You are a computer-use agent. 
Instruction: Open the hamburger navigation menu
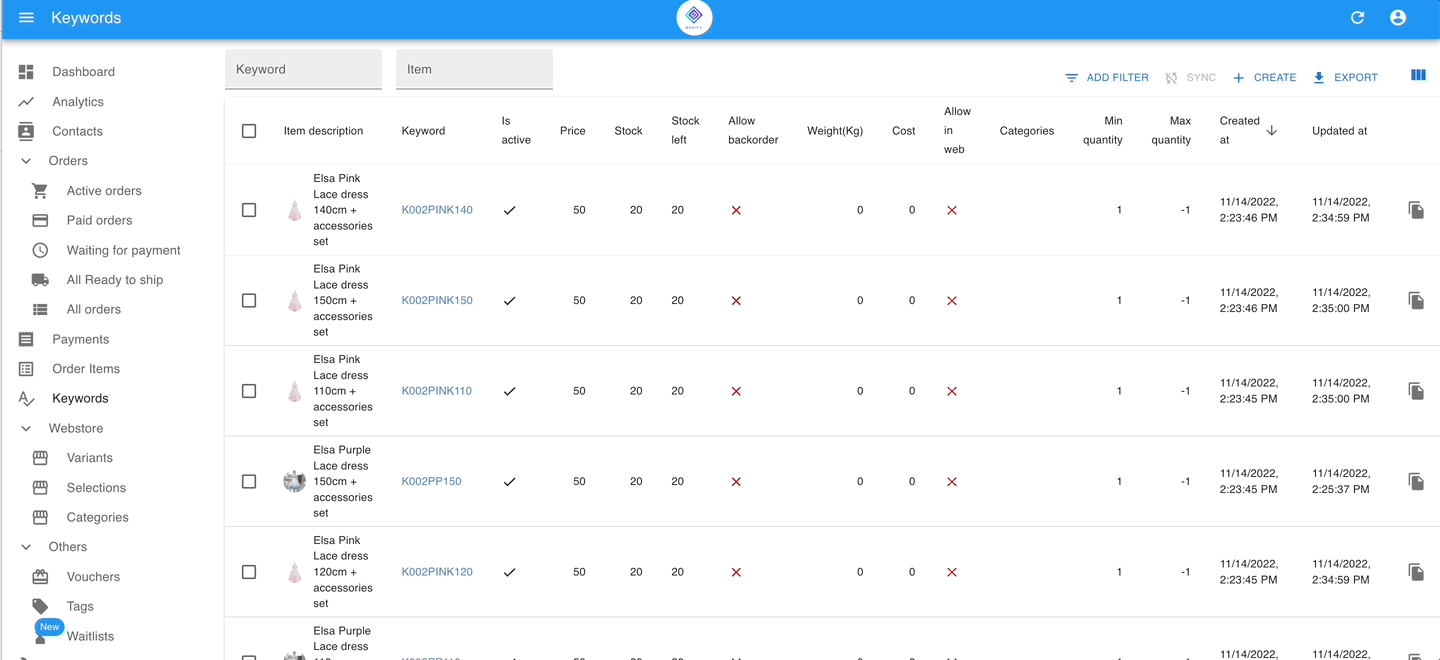click(x=26, y=17)
